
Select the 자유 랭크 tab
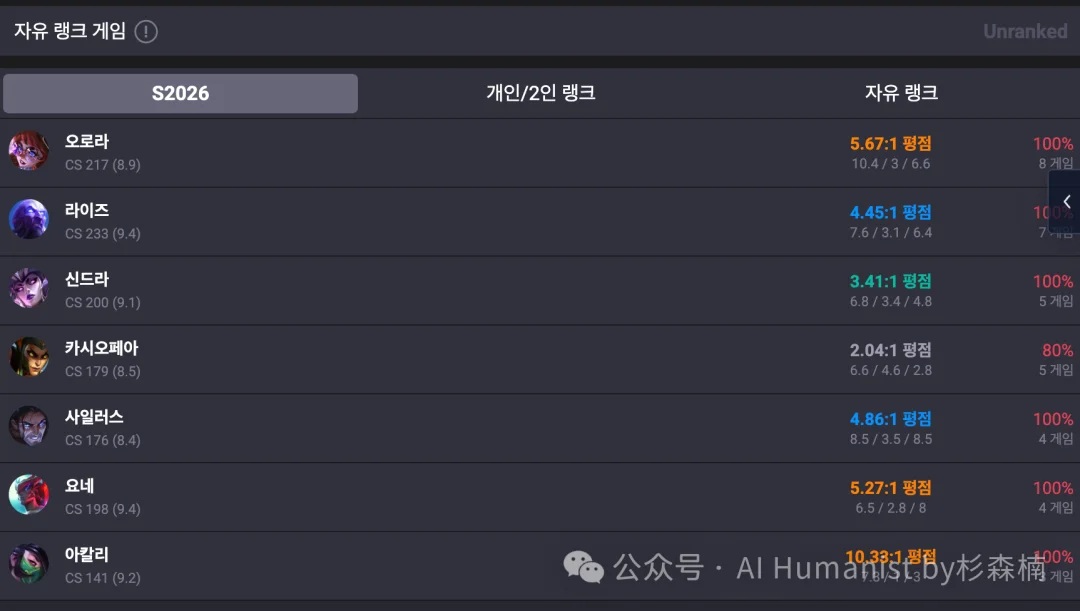tap(898, 93)
